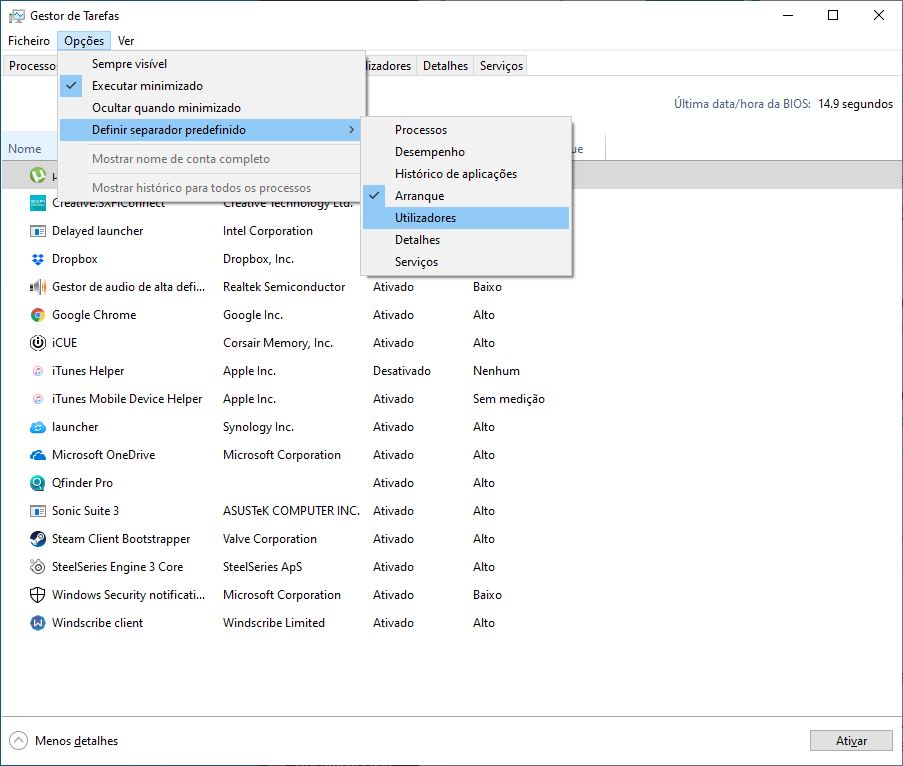
Task: Click the Ativar button
Action: (851, 741)
